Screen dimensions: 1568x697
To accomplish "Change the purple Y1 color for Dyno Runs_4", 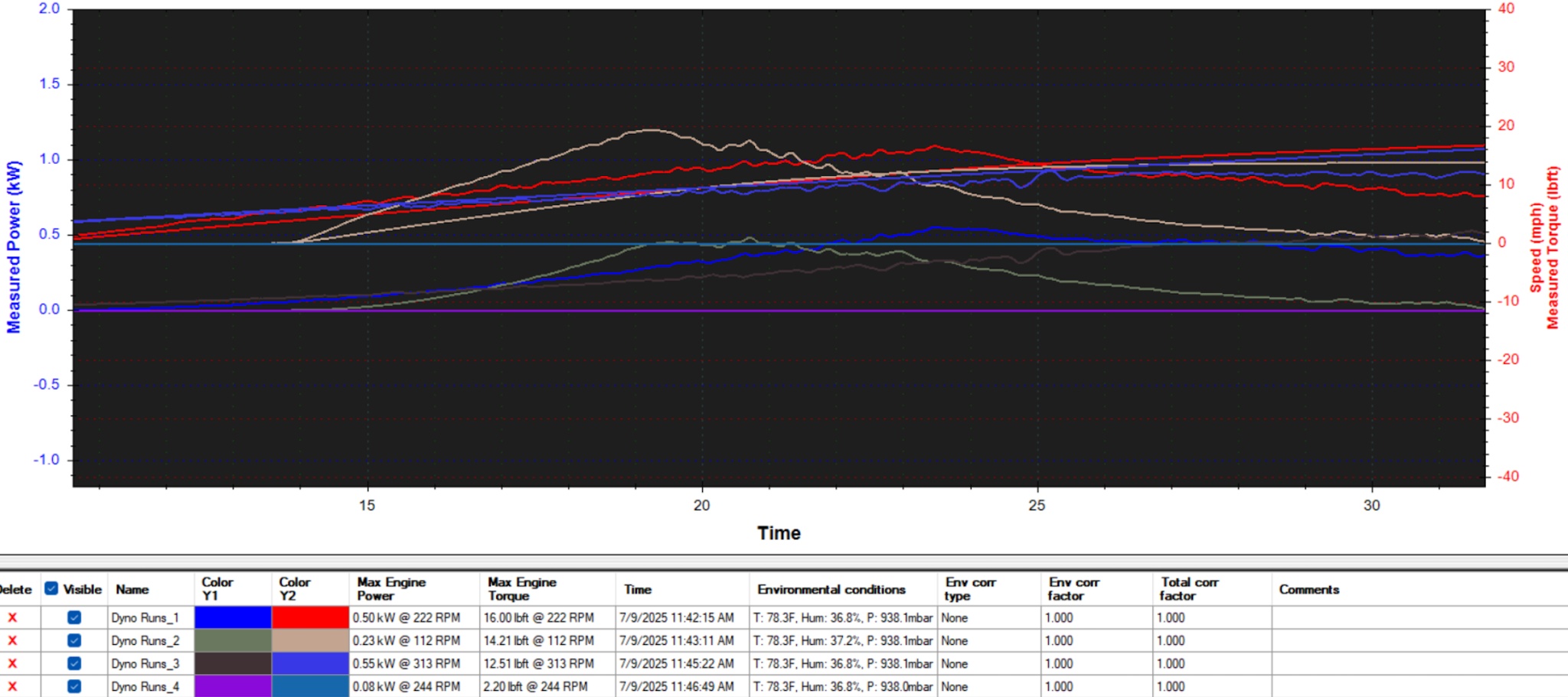I will click(233, 686).
